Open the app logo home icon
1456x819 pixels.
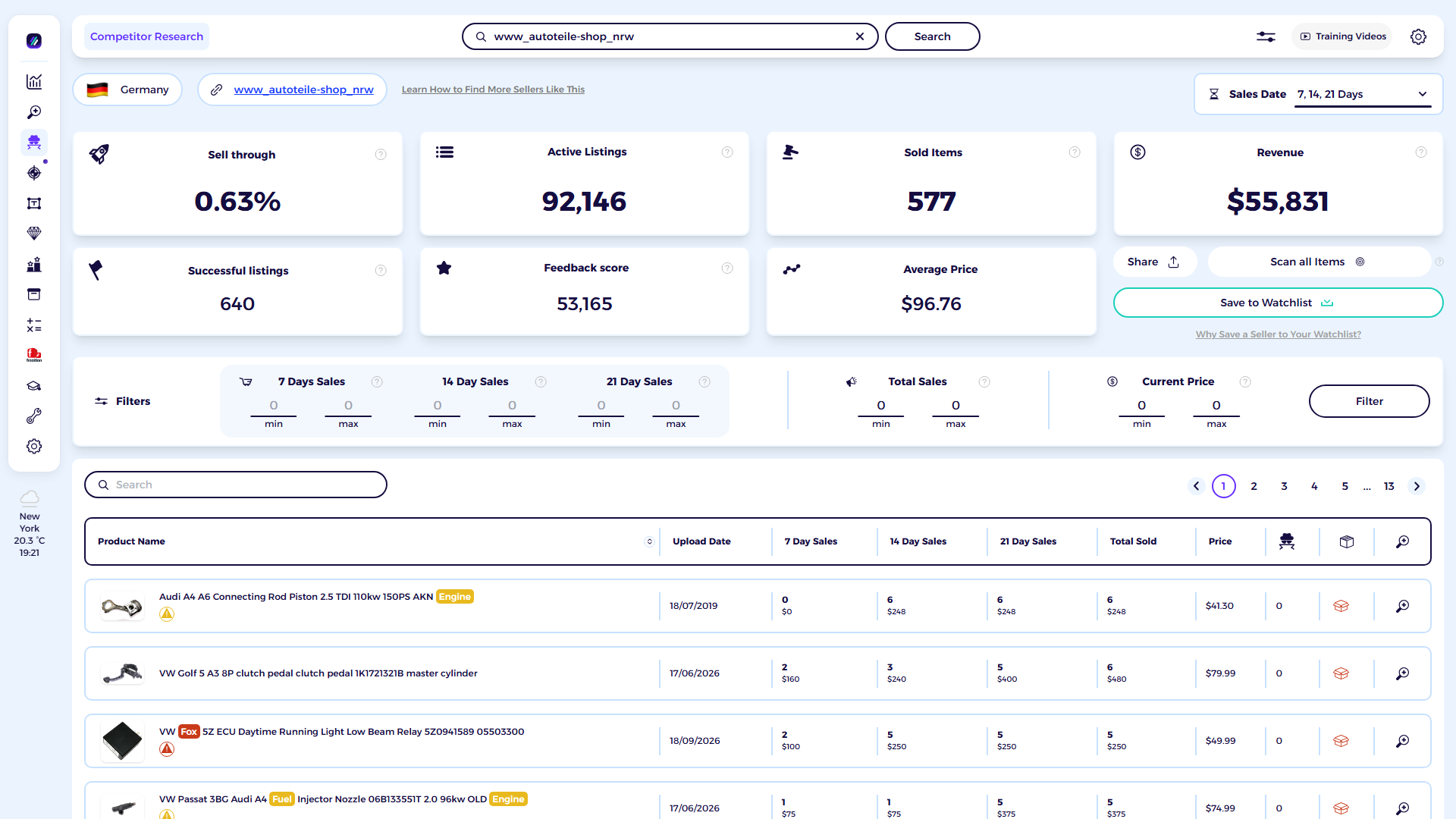tap(34, 41)
